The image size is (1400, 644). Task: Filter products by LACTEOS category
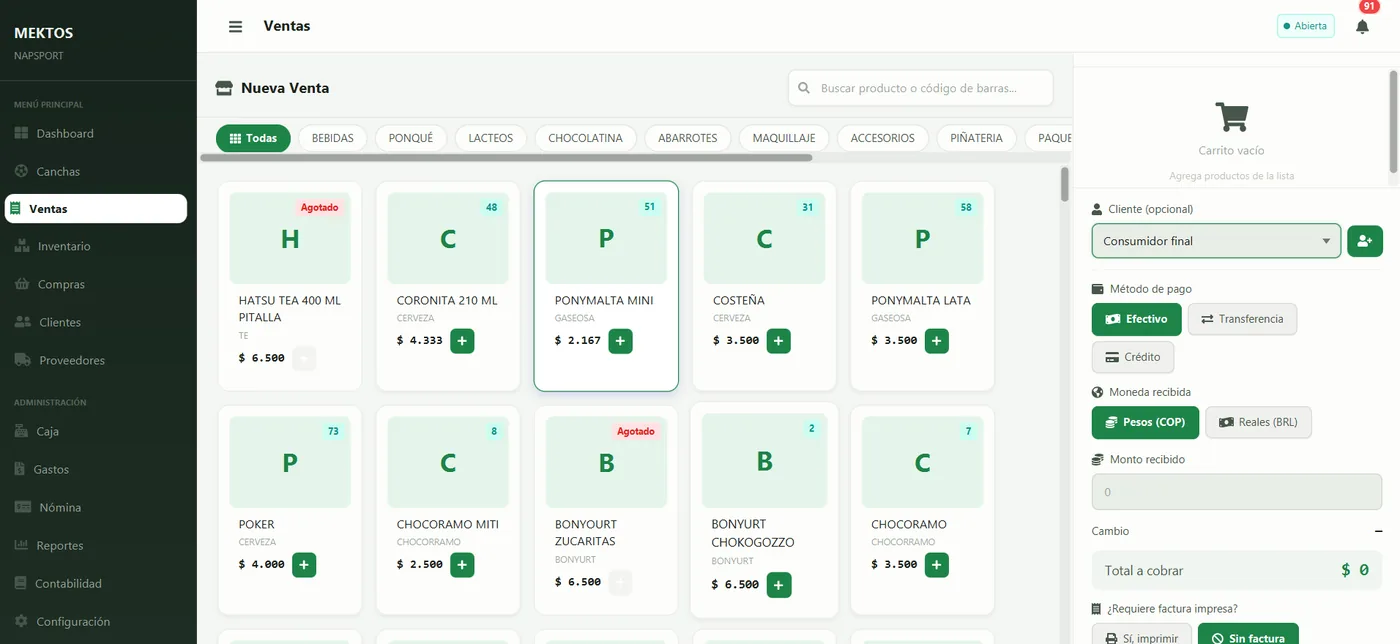491,138
